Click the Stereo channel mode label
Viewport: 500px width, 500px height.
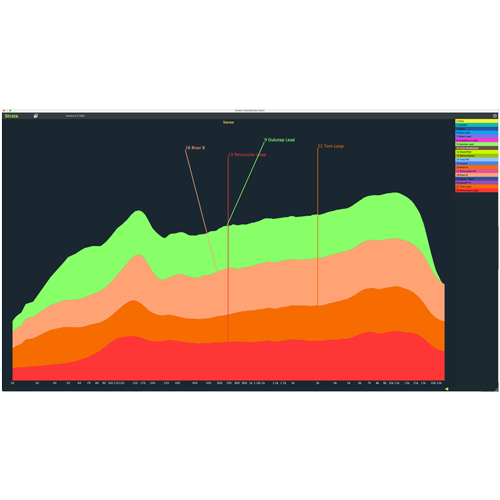tap(228, 122)
